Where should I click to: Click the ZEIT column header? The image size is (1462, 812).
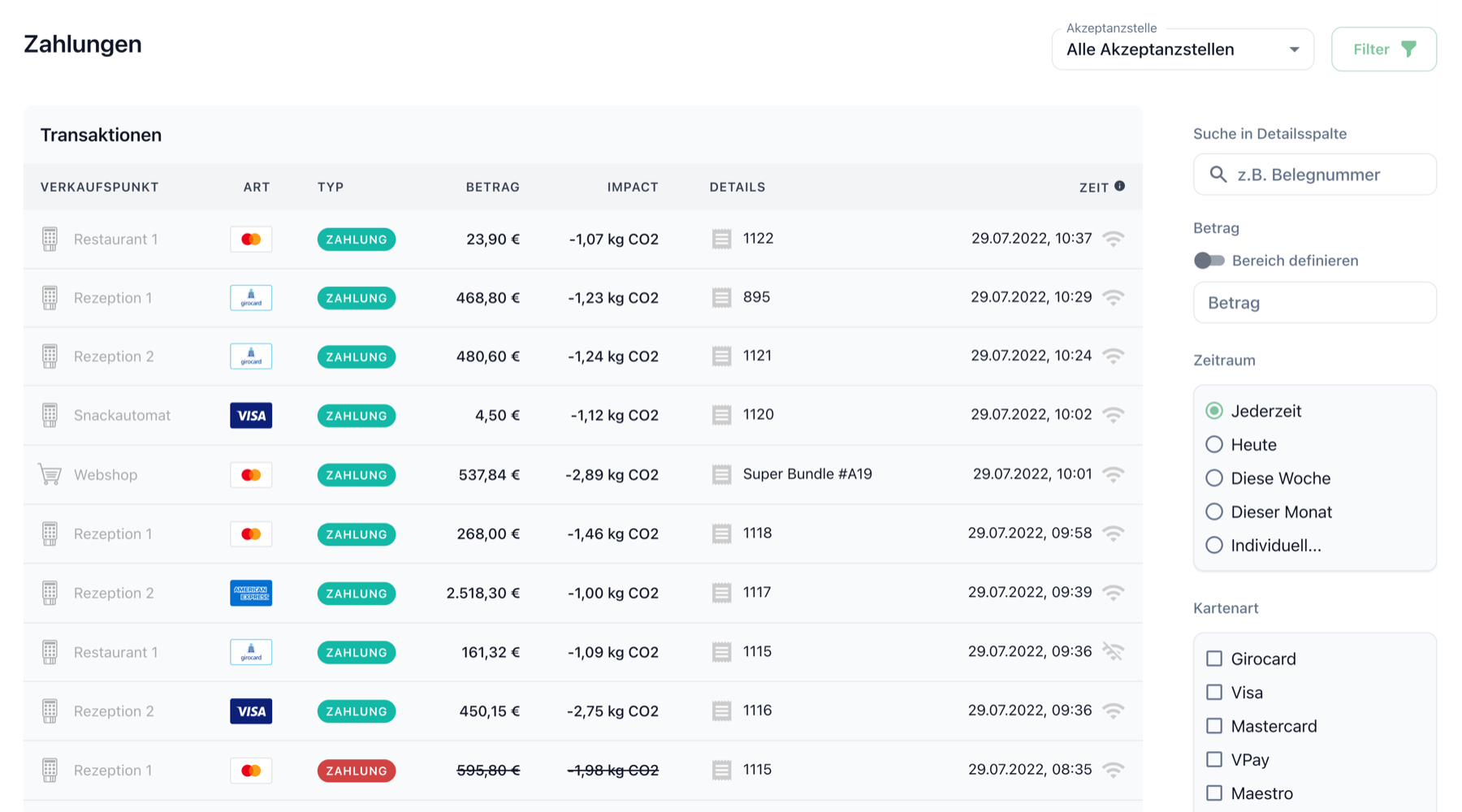[1094, 188]
